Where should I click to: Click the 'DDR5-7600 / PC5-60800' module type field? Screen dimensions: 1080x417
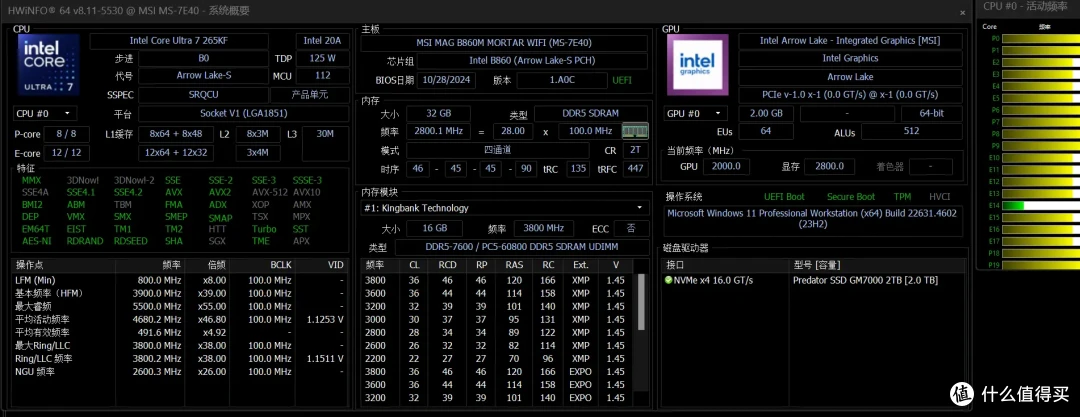click(521, 247)
